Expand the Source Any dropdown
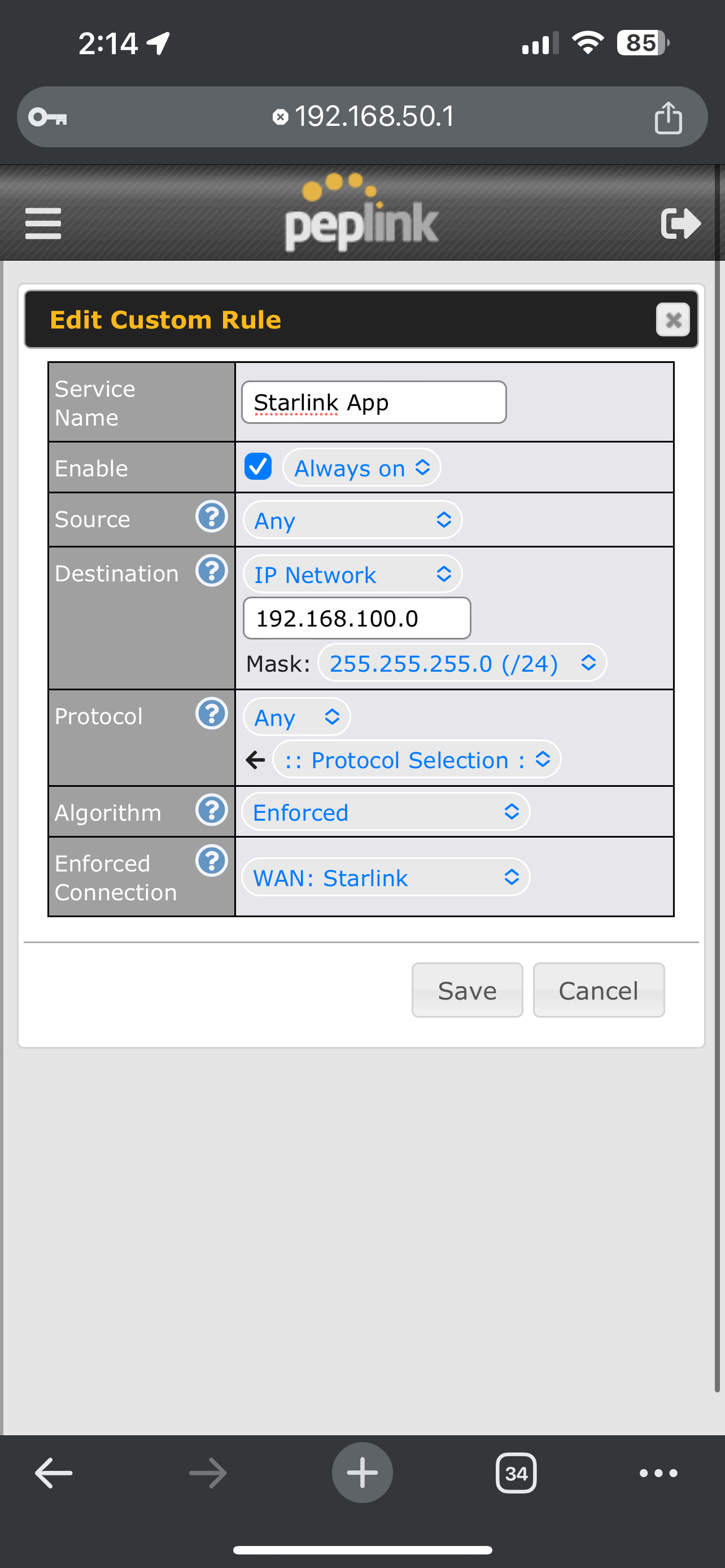 pos(352,520)
